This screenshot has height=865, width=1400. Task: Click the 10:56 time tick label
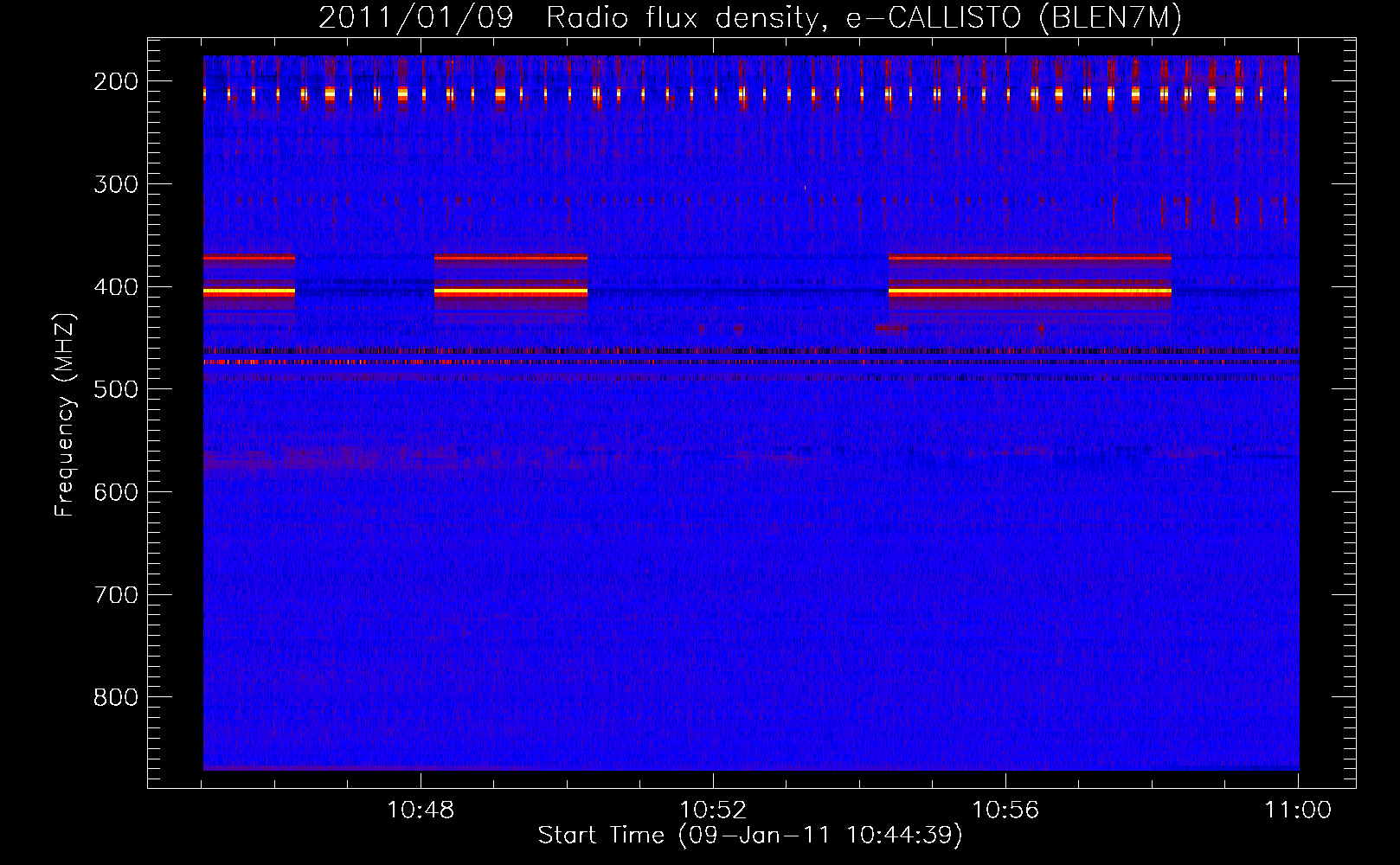tap(1005, 811)
